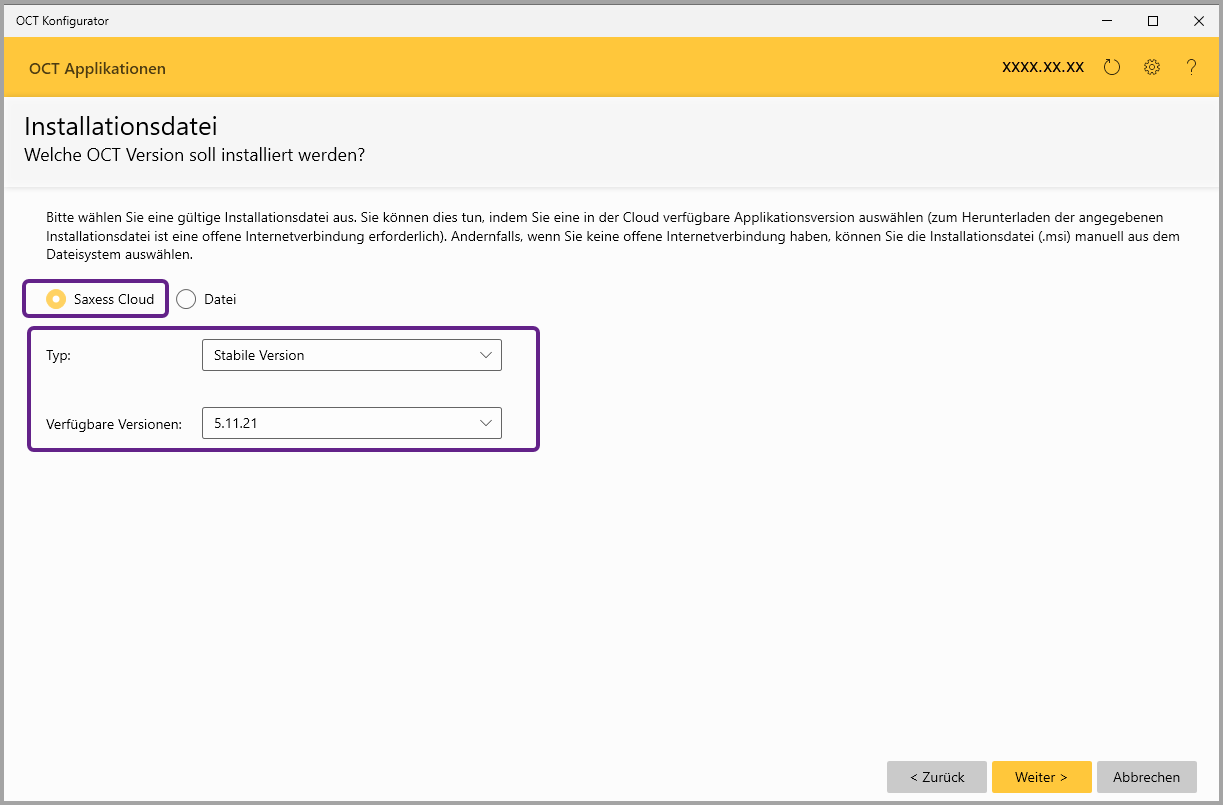This screenshot has height=805, width=1223.
Task: Click the OCT Applikationen header title
Action: 97,69
